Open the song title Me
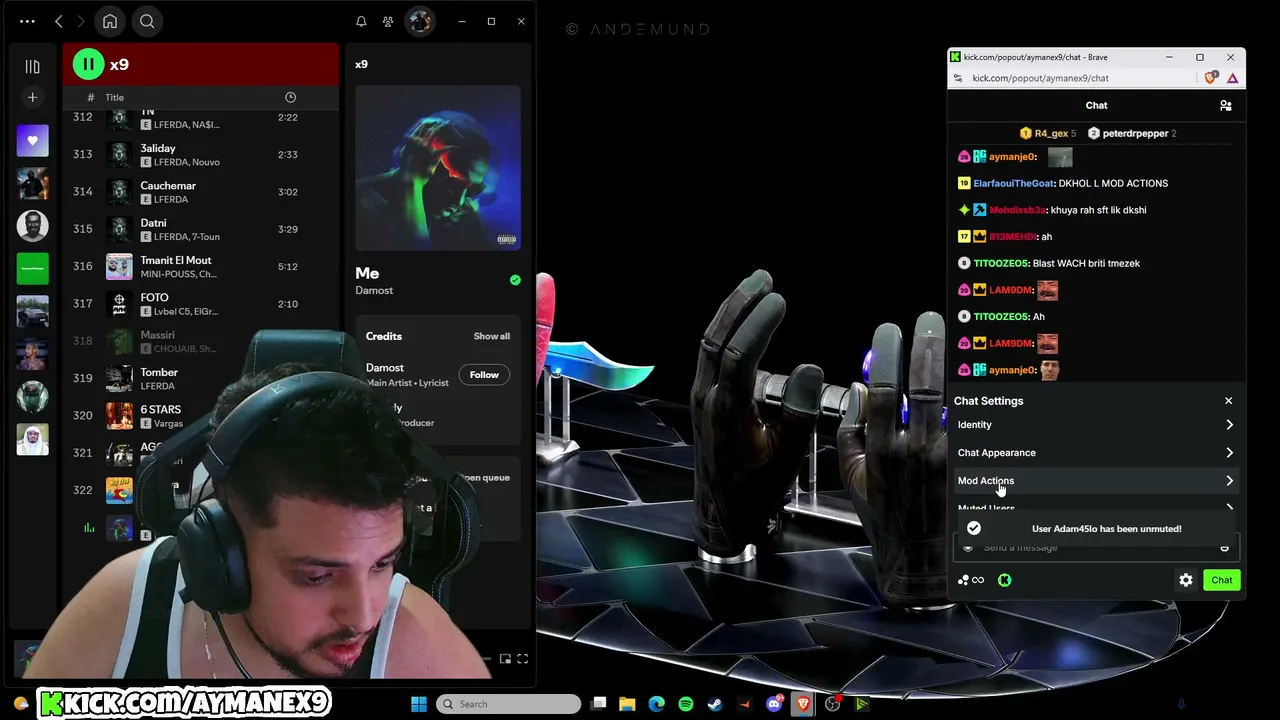Screen dimensions: 1280x720 point(367,273)
